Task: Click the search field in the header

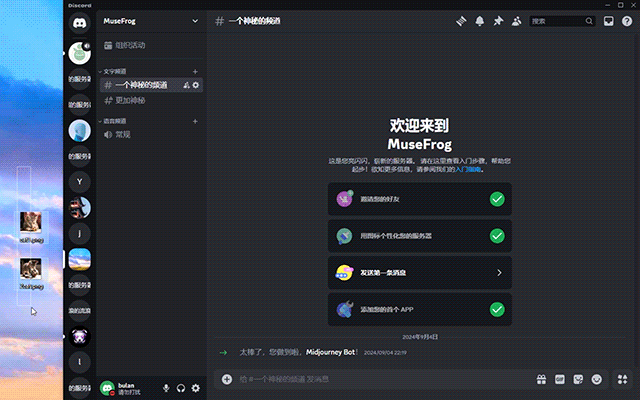Action: 562,21
